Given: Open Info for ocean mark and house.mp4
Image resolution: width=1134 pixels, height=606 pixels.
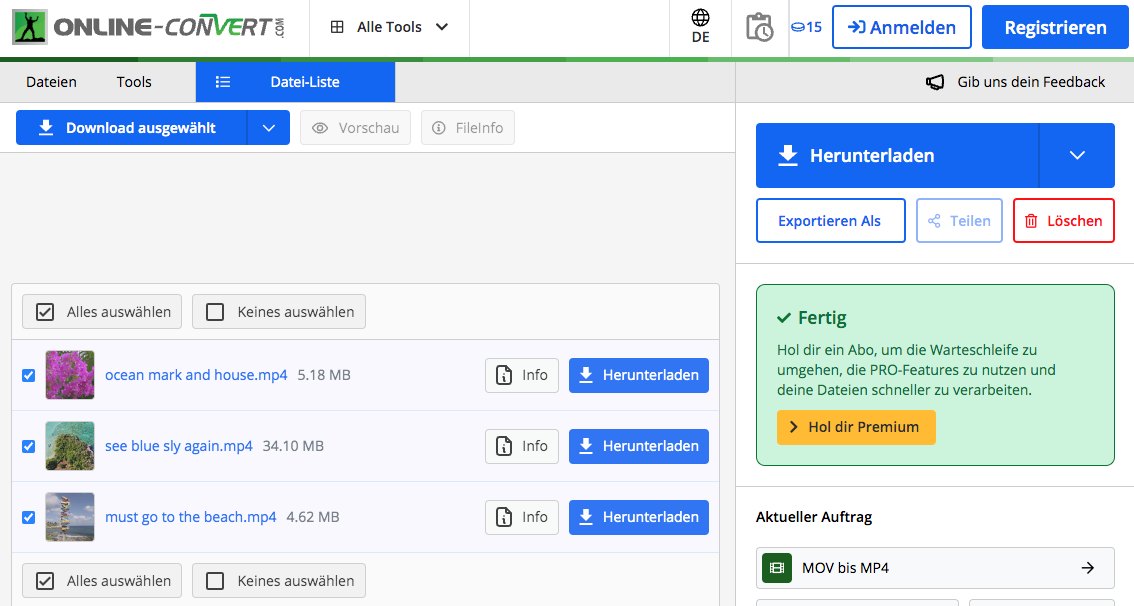Looking at the screenshot, I should point(522,375).
